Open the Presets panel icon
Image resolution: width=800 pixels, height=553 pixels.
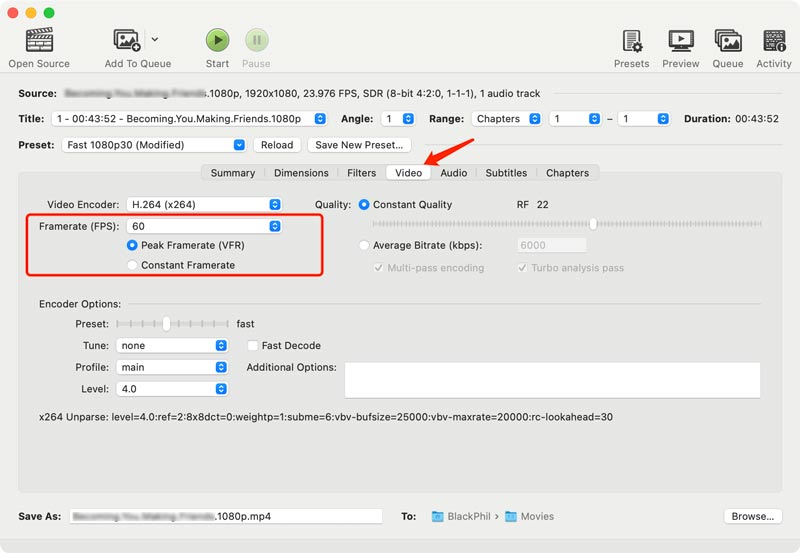[632, 41]
